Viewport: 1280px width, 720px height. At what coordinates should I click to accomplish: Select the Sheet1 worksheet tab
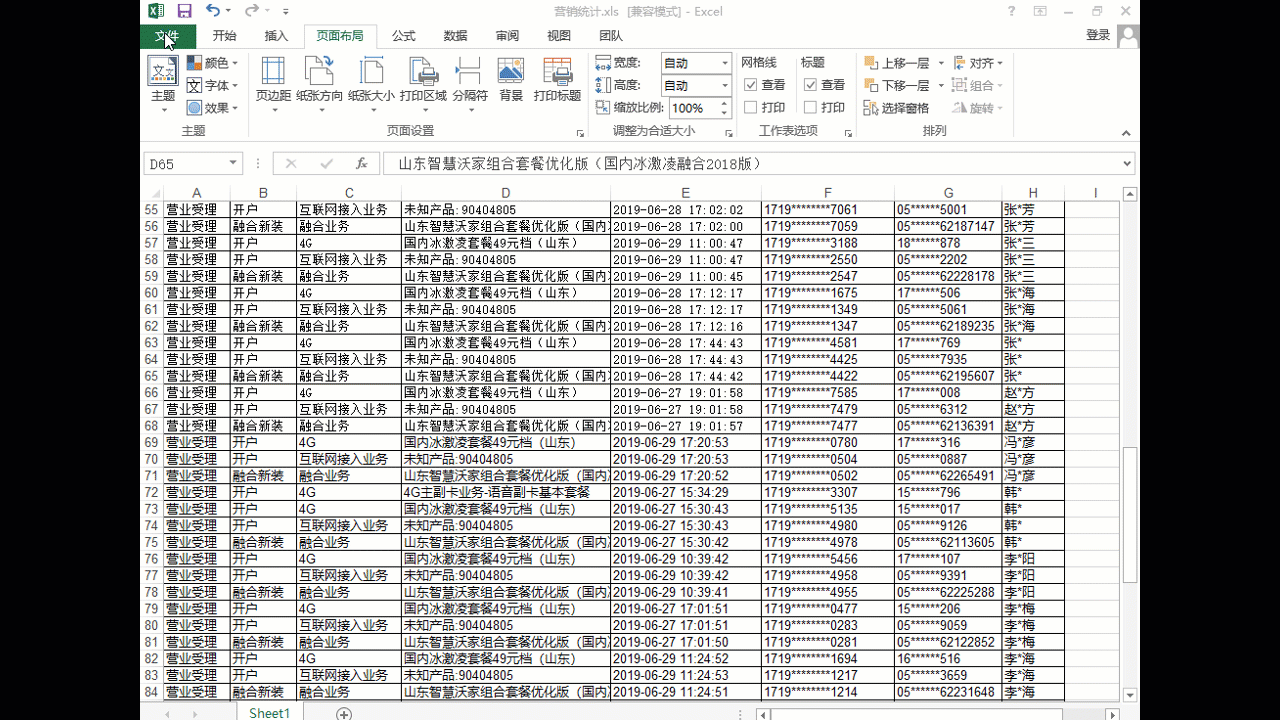coord(269,713)
